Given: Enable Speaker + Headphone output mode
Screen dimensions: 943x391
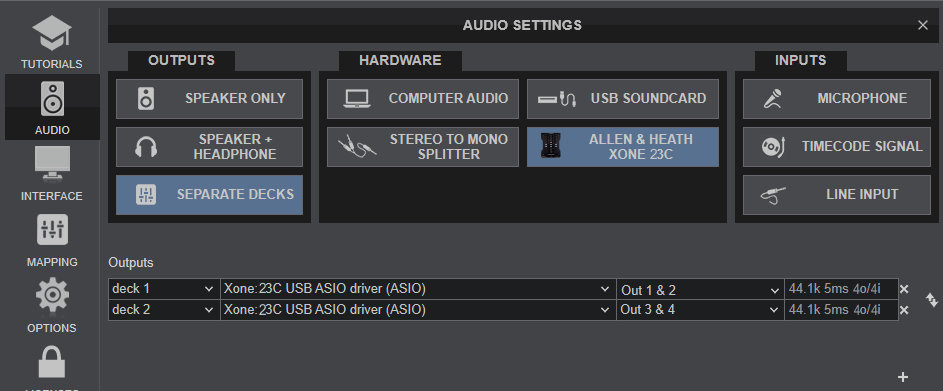Looking at the screenshot, I should tap(209, 147).
